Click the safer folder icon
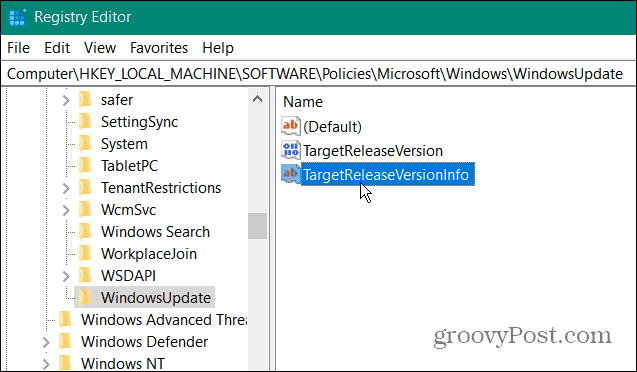 pos(85,99)
